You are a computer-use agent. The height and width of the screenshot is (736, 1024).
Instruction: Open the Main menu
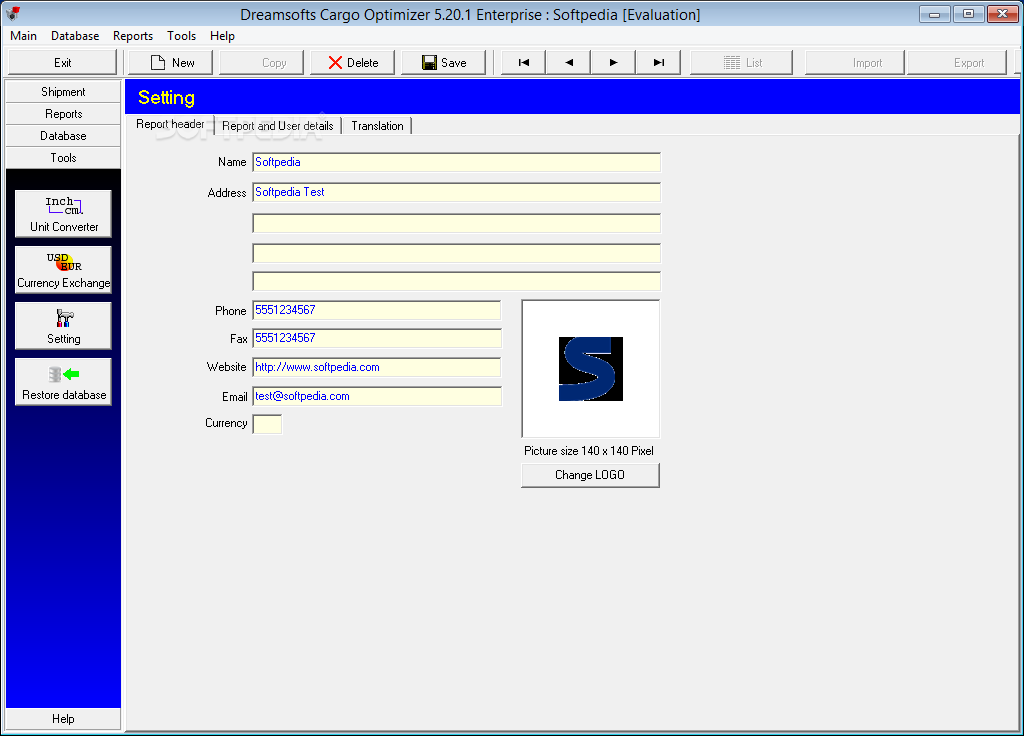point(24,36)
